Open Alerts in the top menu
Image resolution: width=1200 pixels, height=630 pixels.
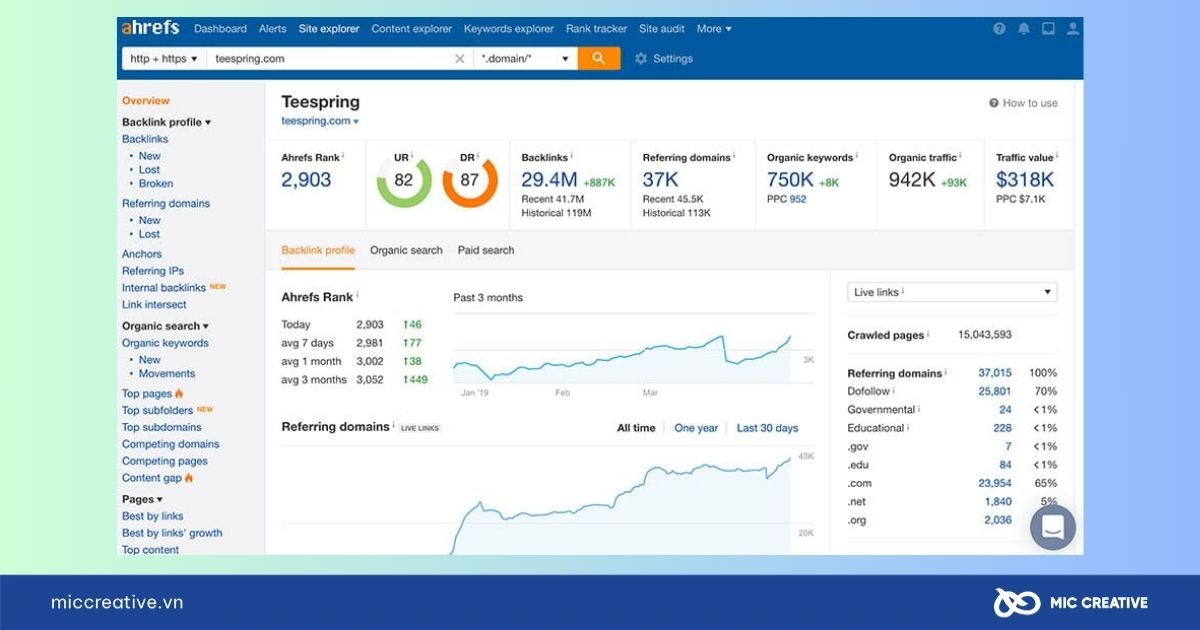click(272, 29)
